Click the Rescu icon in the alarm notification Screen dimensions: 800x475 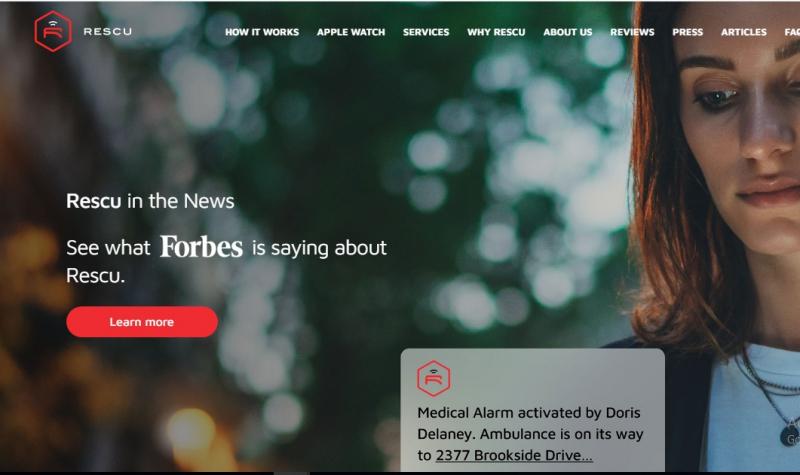(x=433, y=379)
